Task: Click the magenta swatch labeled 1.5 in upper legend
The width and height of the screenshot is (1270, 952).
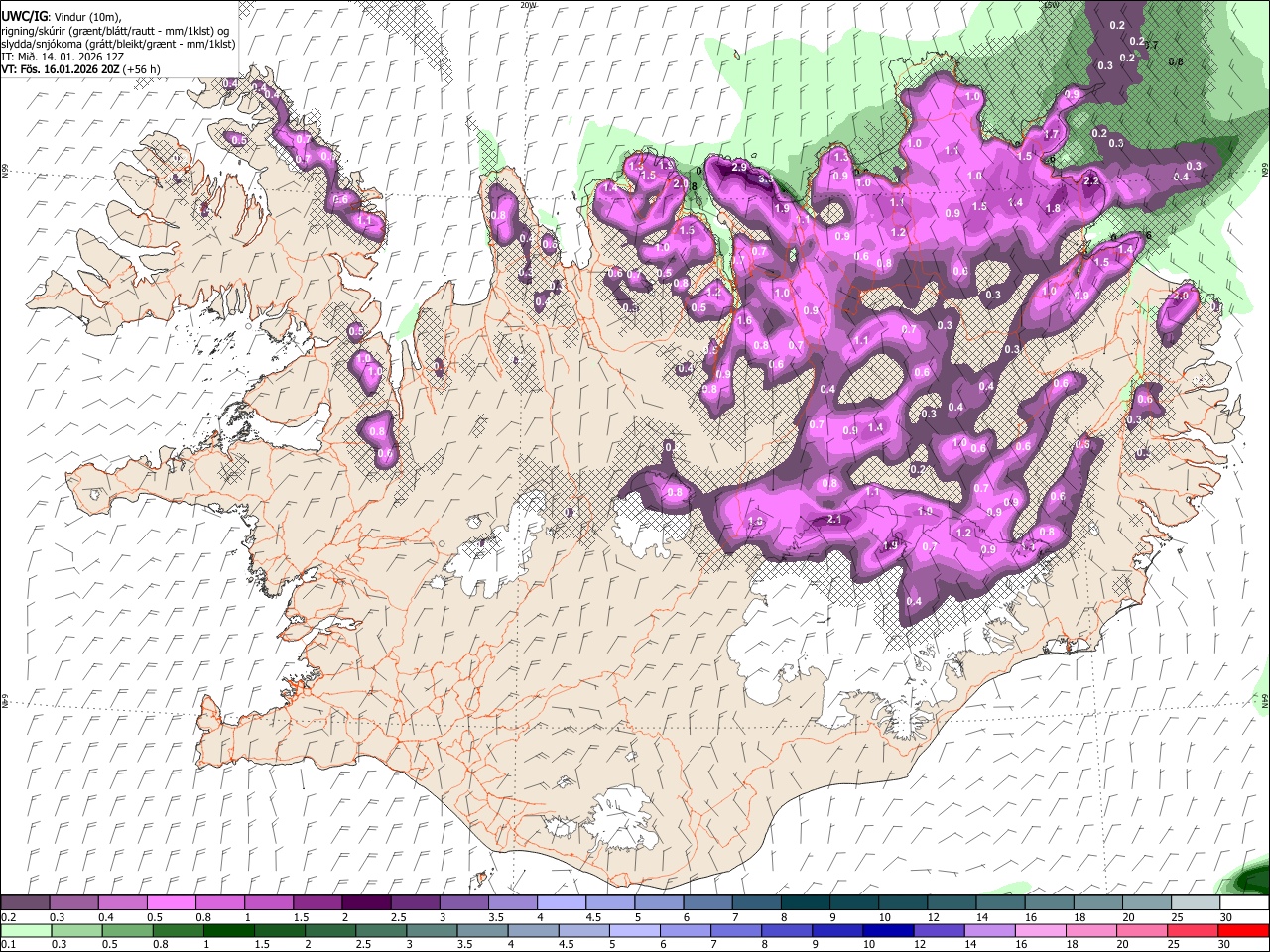Action: tap(317, 902)
